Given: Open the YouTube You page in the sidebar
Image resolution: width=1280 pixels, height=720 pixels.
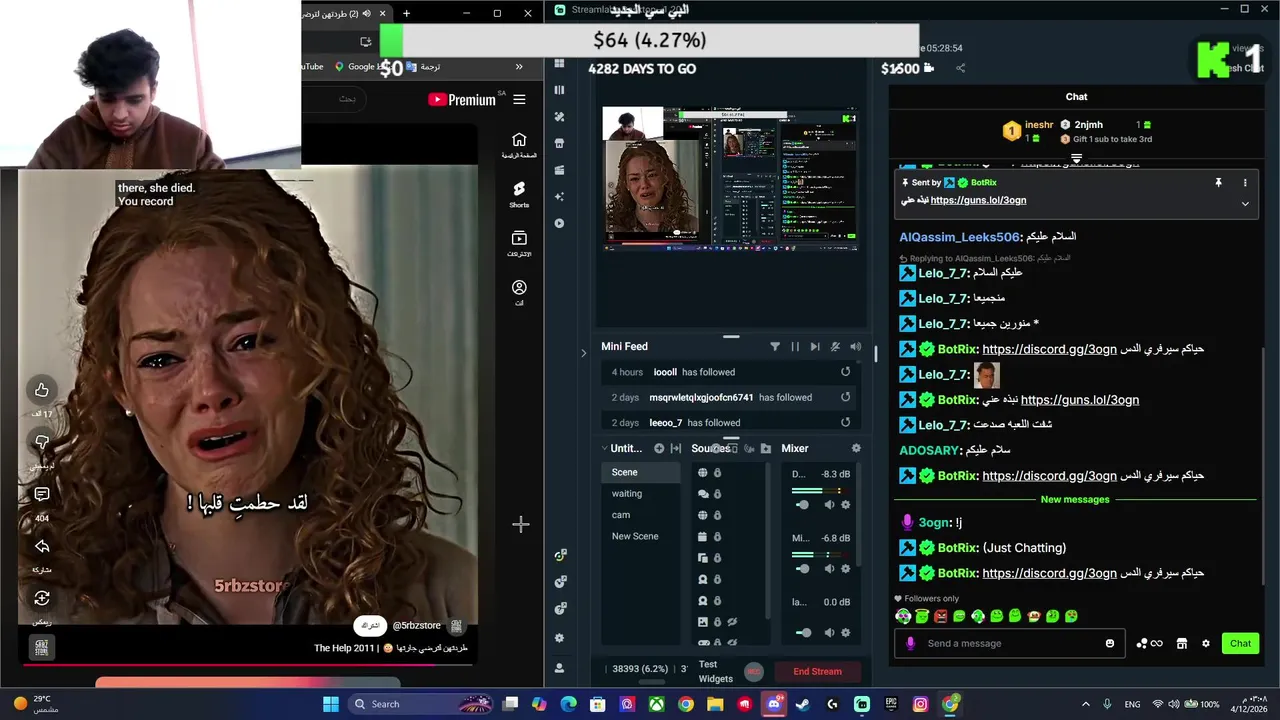Looking at the screenshot, I should 519,293.
